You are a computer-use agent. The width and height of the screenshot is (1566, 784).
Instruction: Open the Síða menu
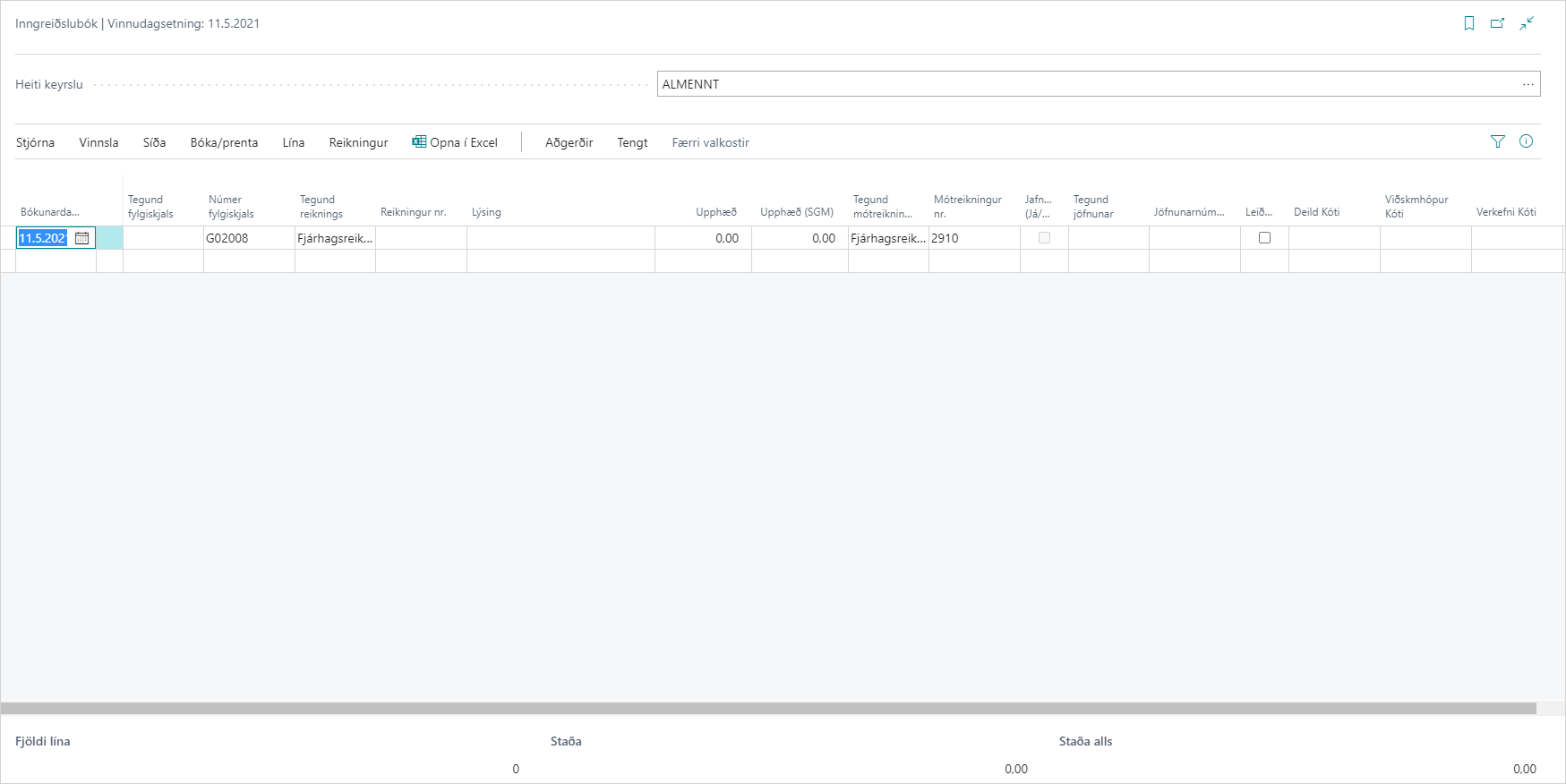click(x=154, y=142)
